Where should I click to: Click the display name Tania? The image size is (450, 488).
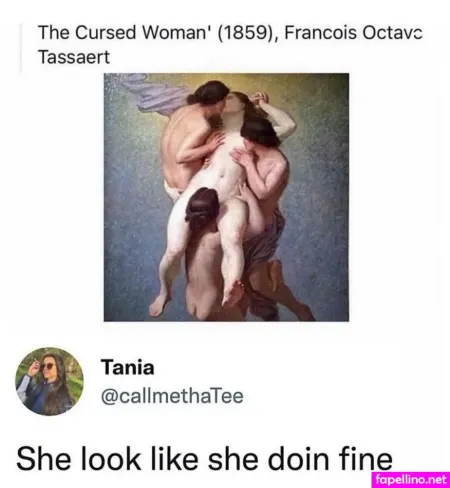[x=128, y=367]
